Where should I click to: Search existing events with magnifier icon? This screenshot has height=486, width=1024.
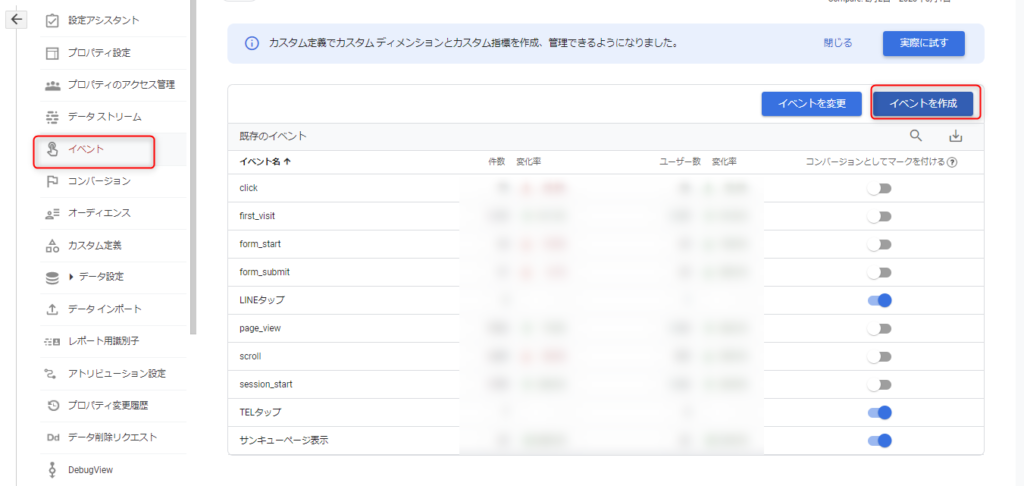916,136
